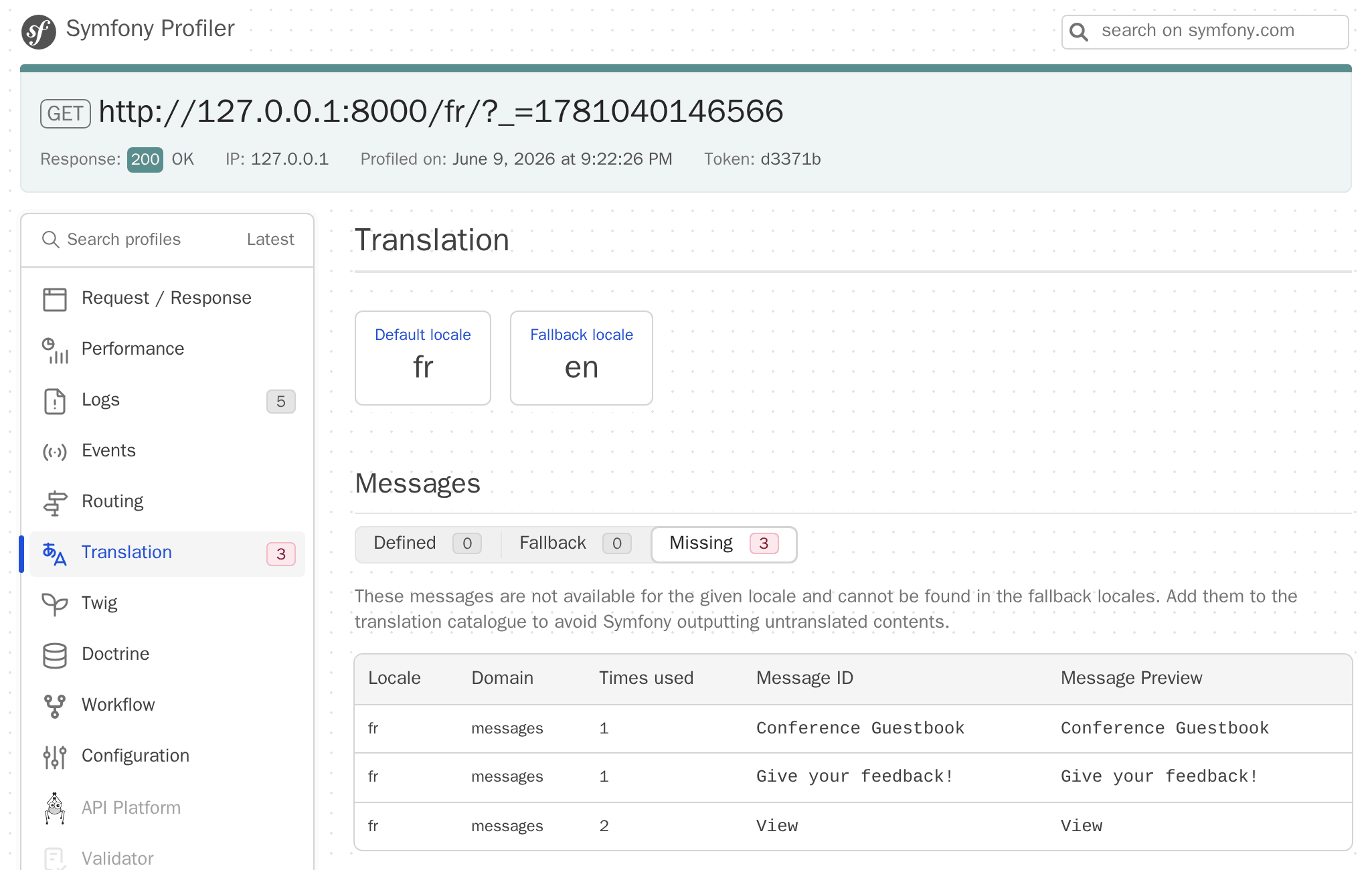Click the 200 response status badge
This screenshot has height=870, width=1372.
pos(145,159)
